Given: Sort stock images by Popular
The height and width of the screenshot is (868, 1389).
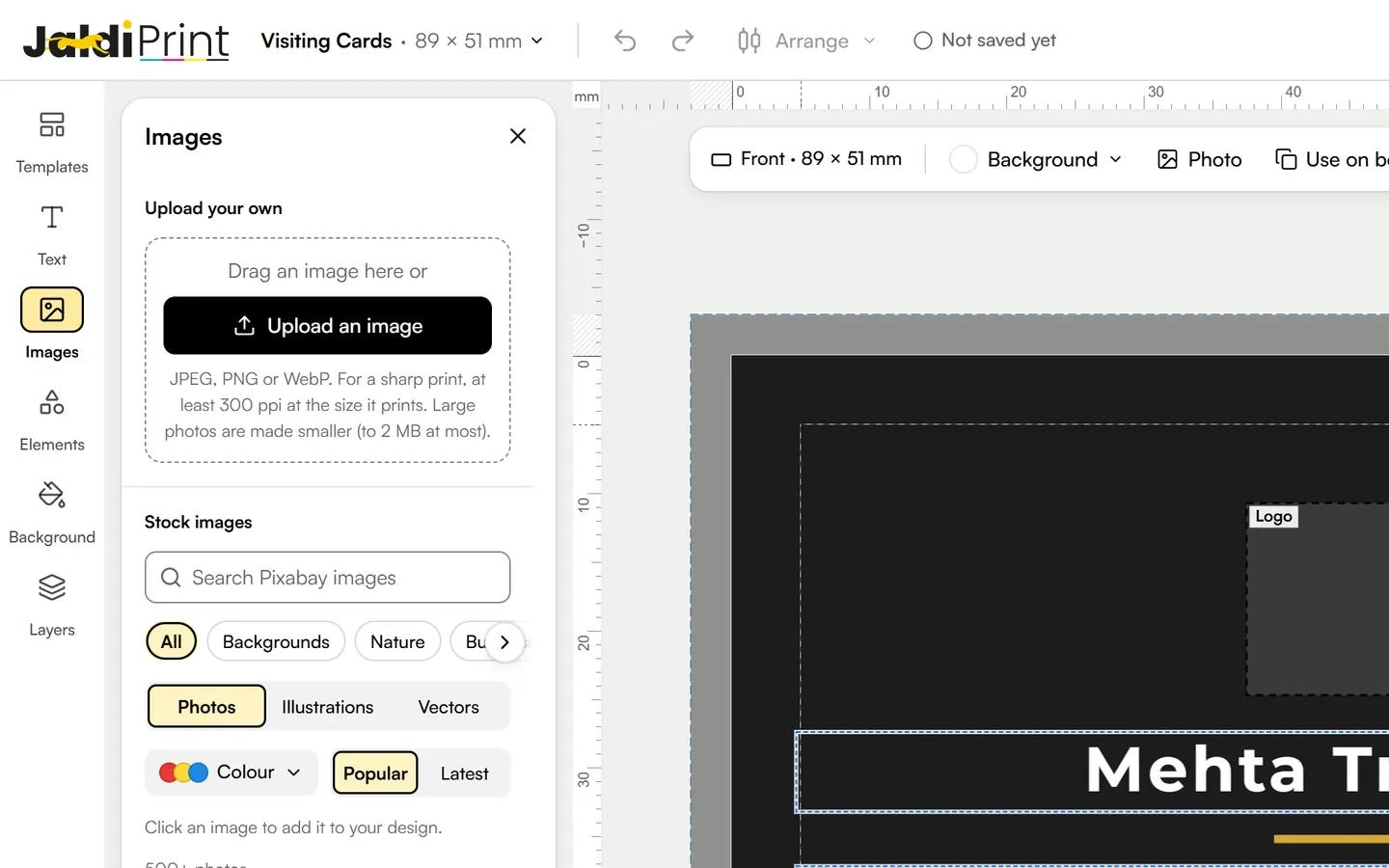Looking at the screenshot, I should (375, 773).
